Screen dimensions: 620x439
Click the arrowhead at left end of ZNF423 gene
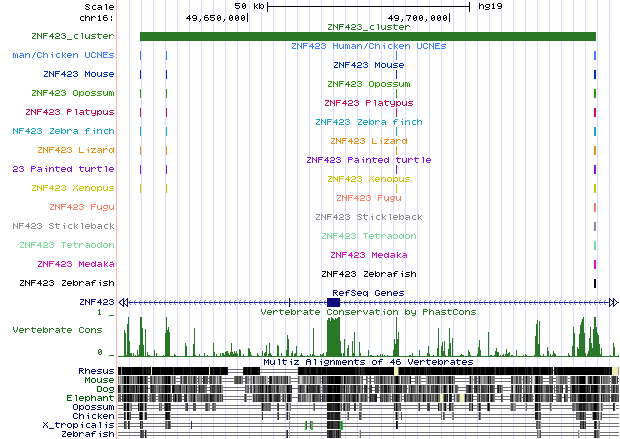123,301
